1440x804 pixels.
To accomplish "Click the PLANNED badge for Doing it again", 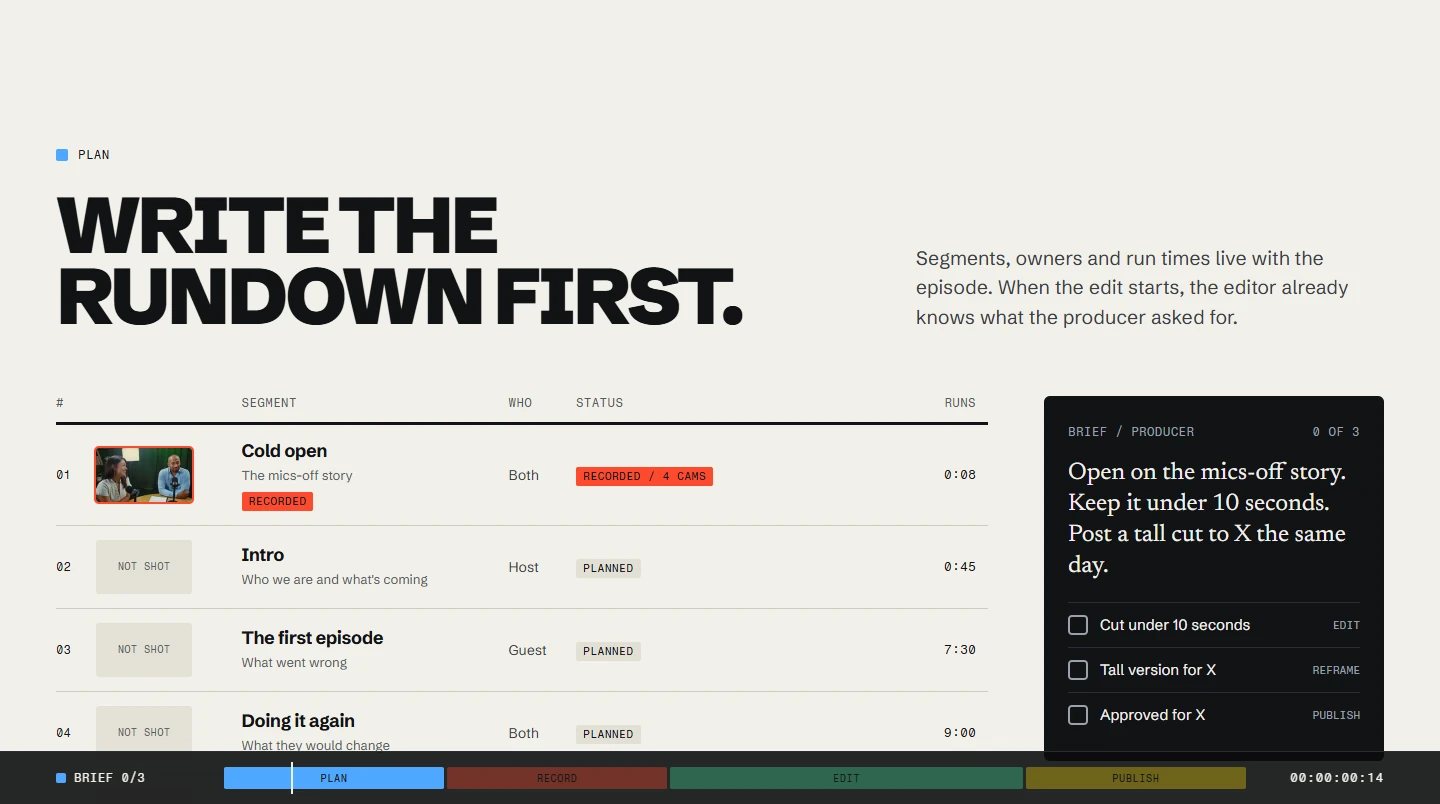I will pos(608,734).
